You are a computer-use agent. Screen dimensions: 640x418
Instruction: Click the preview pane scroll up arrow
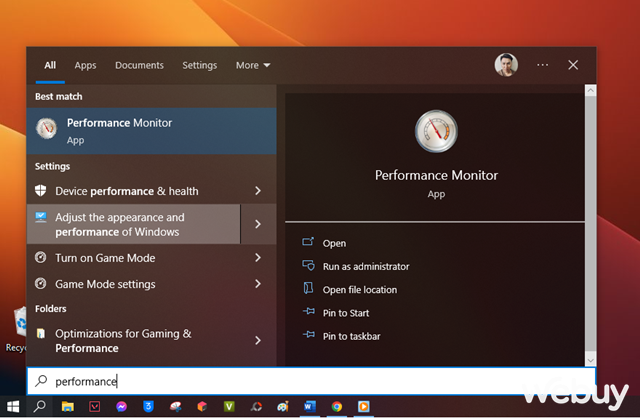(590, 91)
